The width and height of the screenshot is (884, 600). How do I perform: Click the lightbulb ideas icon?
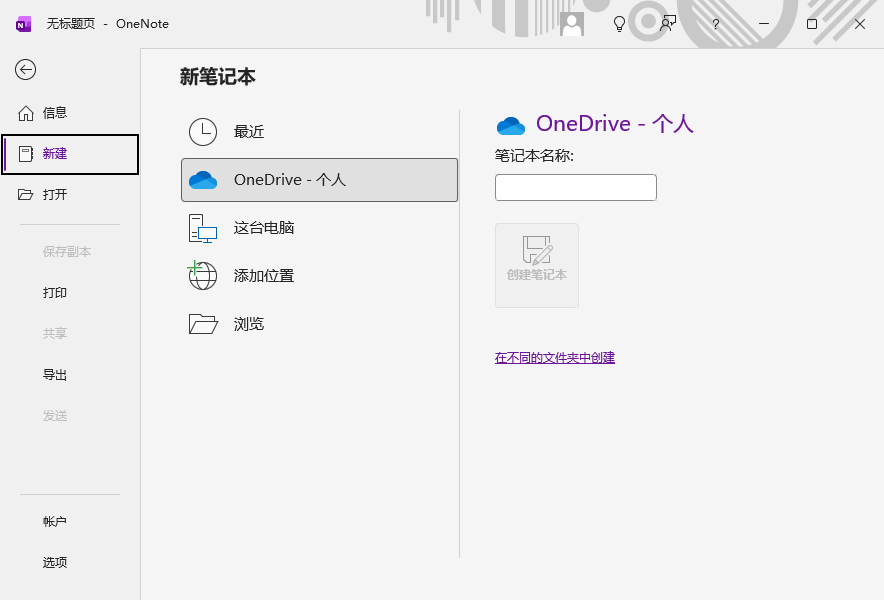point(619,24)
